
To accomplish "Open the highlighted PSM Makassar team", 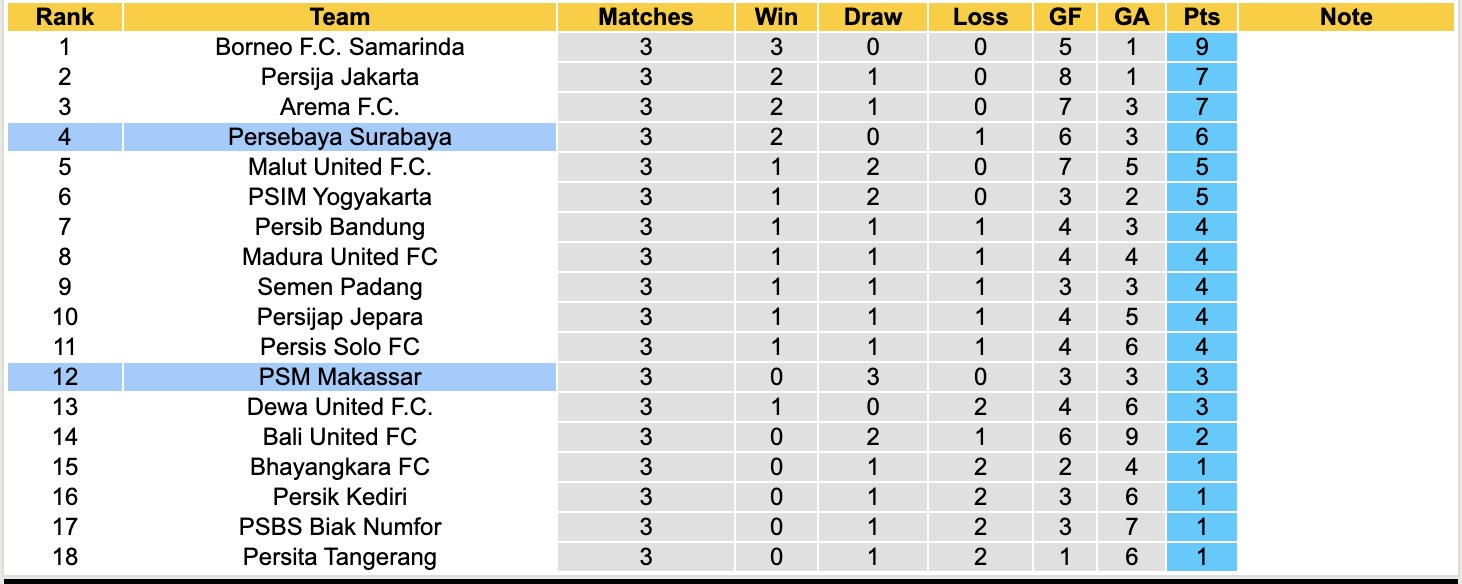I will 340,377.
